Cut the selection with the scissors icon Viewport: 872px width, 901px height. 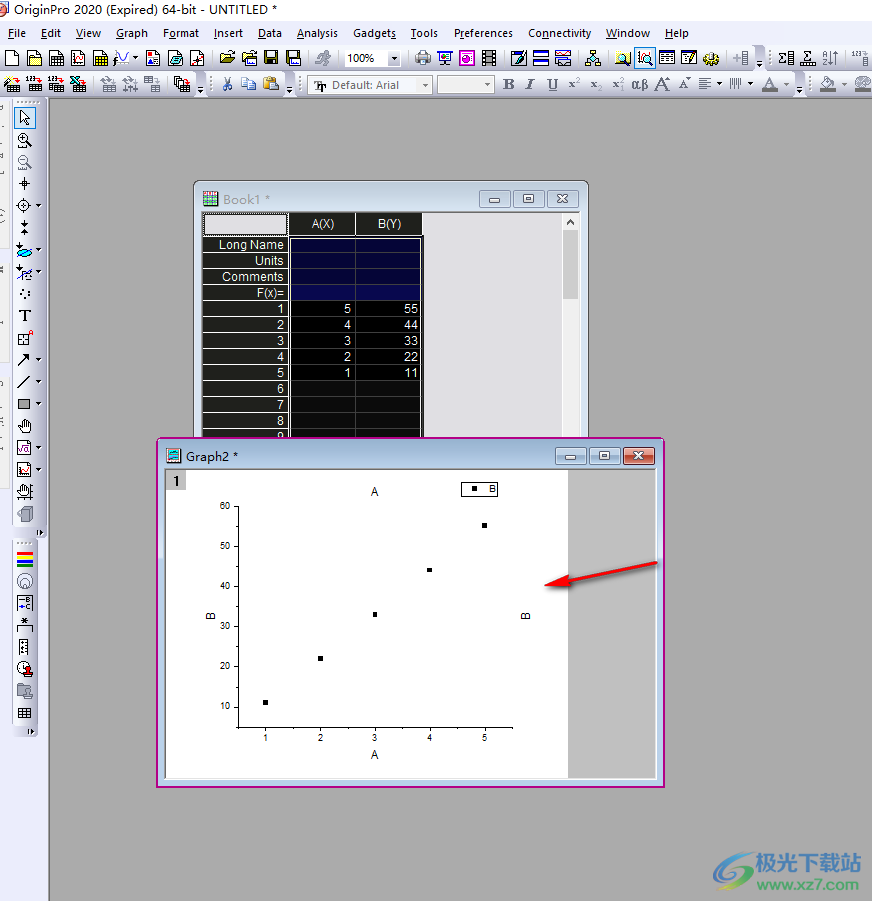click(227, 84)
